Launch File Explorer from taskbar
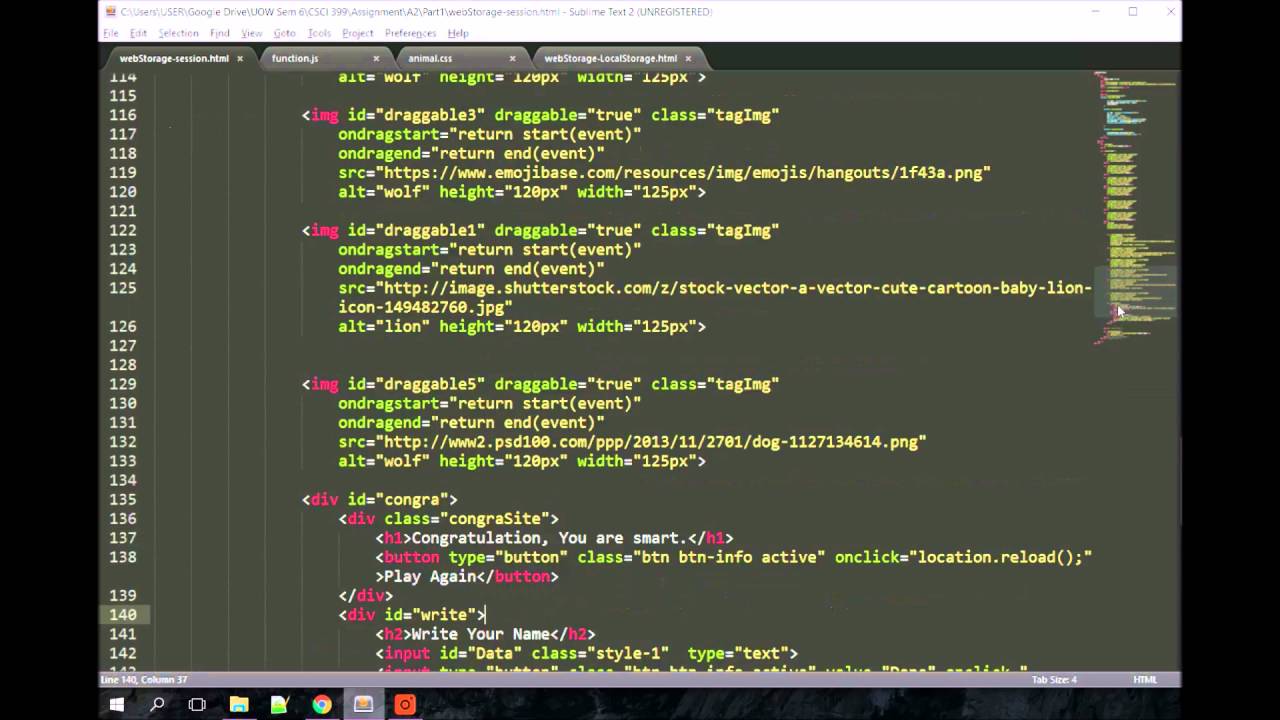The width and height of the screenshot is (1280, 720). [x=239, y=705]
